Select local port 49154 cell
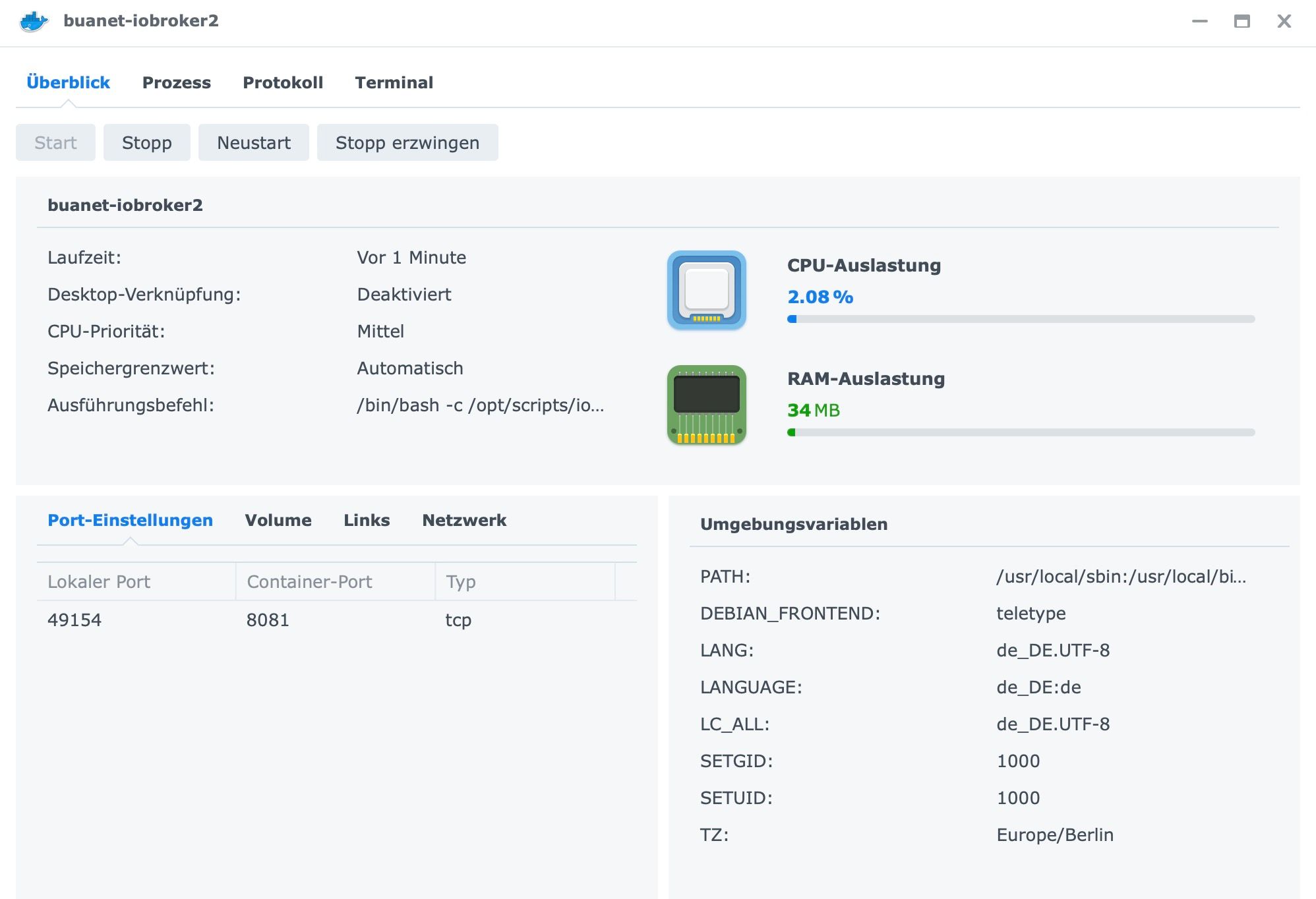Viewport: 1316px width, 899px height. click(75, 620)
